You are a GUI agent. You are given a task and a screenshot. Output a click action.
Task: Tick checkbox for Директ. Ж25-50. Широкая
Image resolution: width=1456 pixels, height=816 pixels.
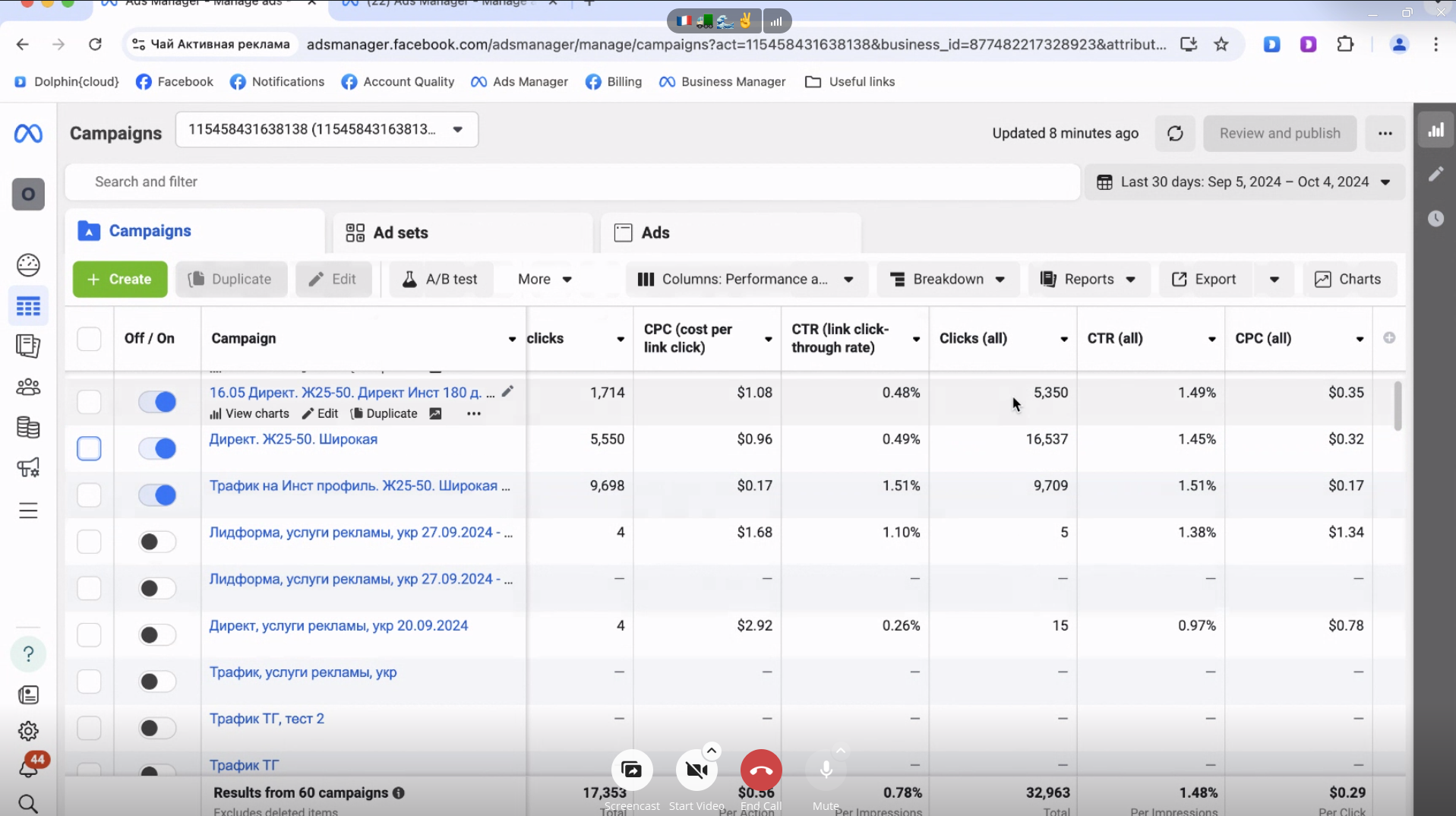(89, 448)
